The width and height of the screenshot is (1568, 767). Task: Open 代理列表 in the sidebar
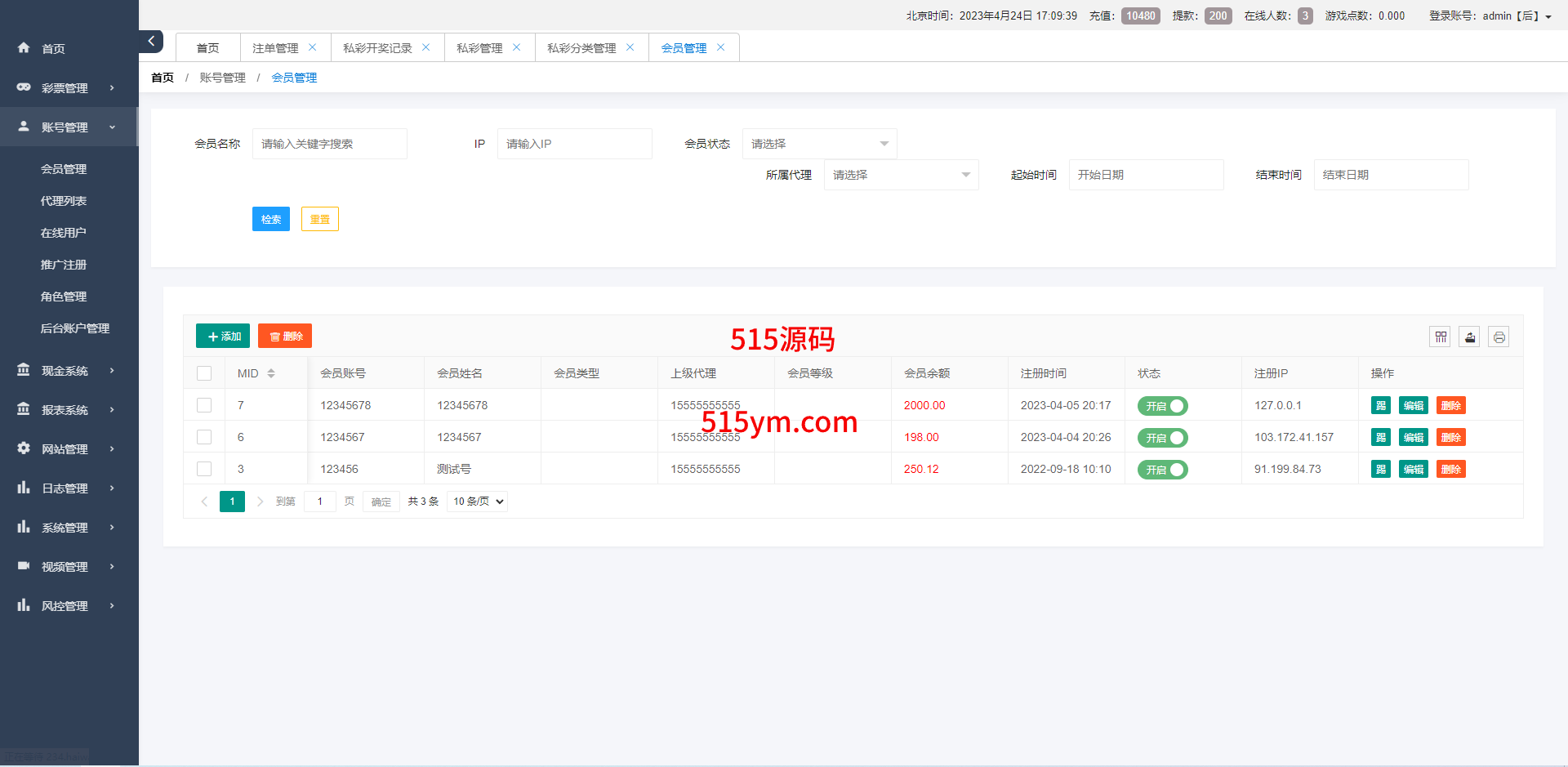coord(64,201)
